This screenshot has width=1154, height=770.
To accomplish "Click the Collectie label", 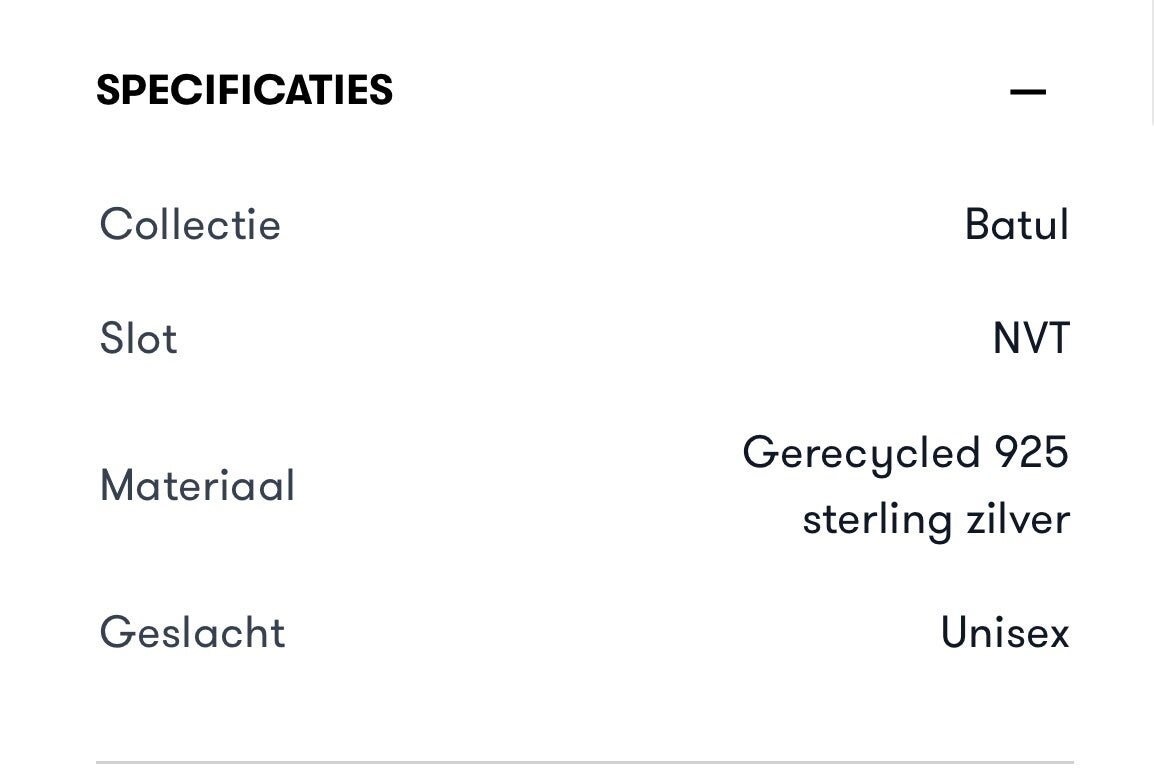I will (190, 224).
